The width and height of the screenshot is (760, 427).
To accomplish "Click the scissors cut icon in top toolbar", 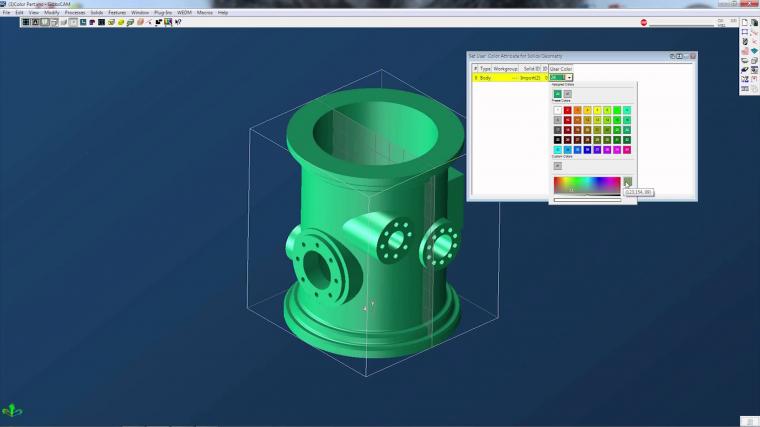I will point(149,22).
